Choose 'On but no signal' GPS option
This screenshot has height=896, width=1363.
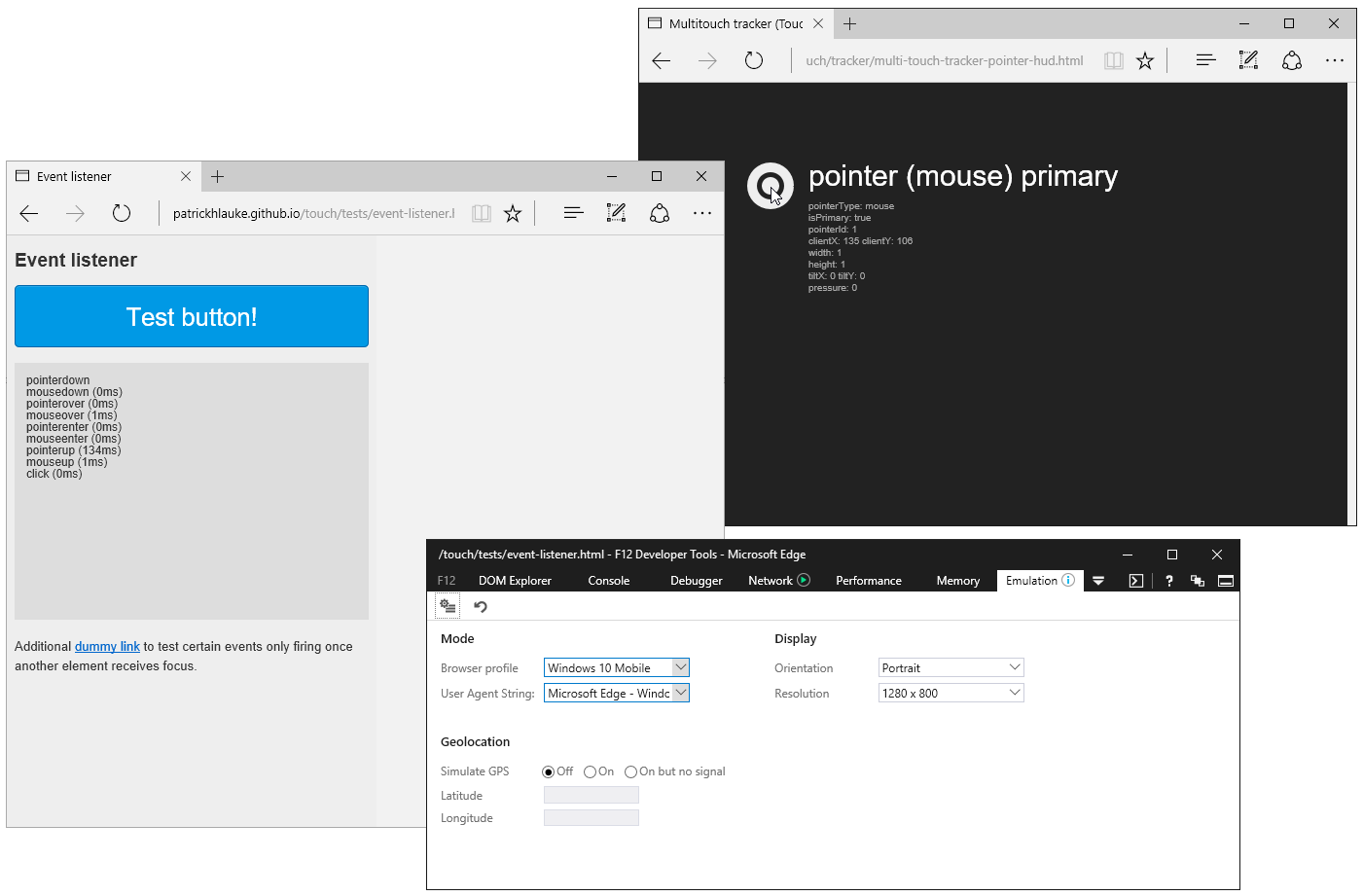pos(630,771)
